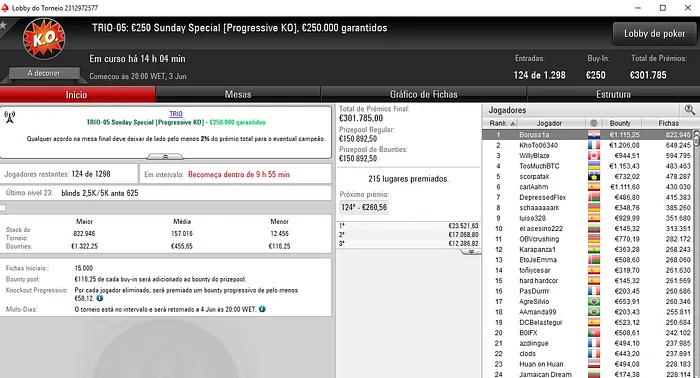Click next prize box 124º - €260,56
Image resolution: width=700 pixels, height=378 pixels.
(364, 207)
